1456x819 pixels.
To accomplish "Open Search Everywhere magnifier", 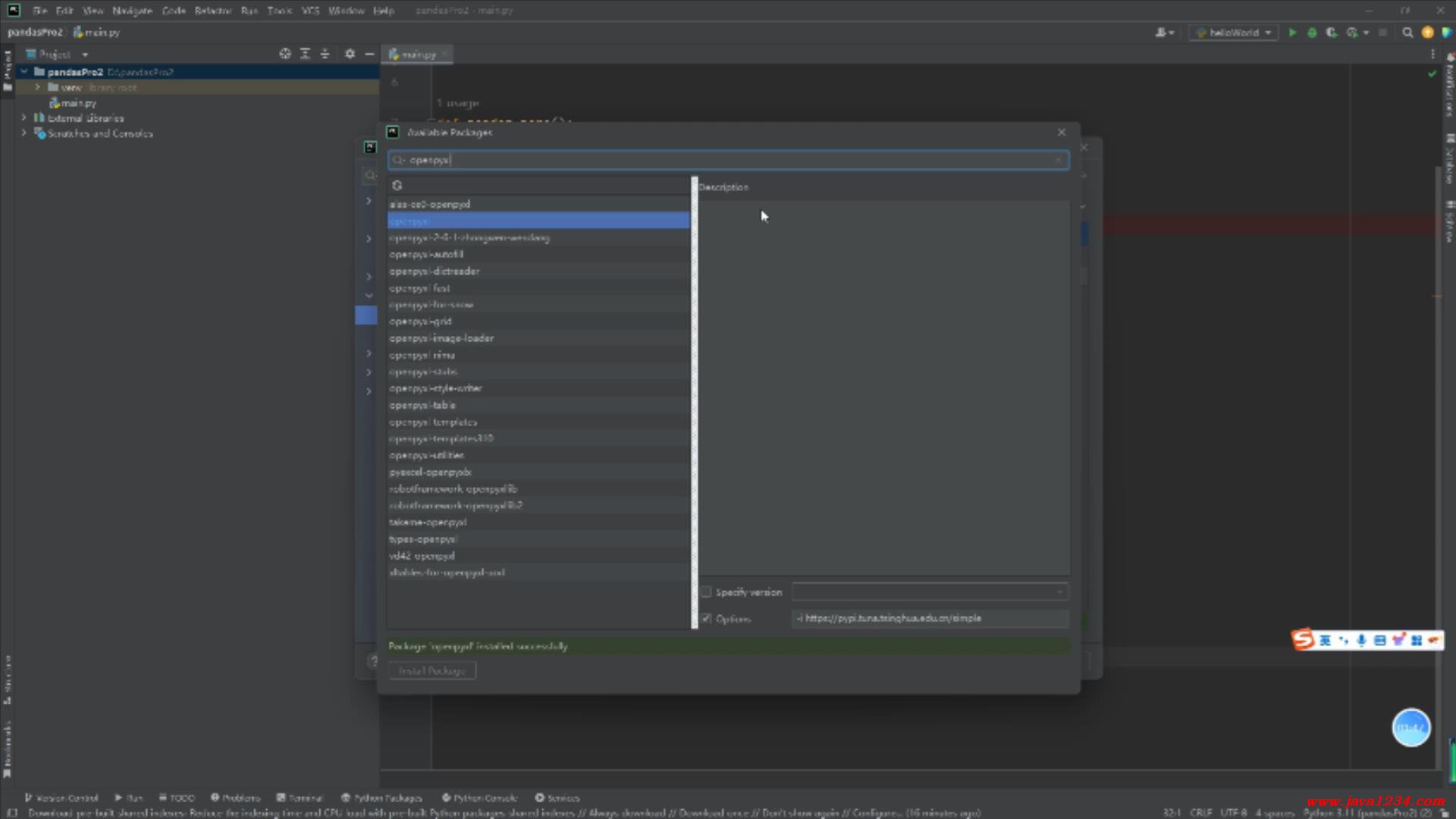I will click(1407, 33).
